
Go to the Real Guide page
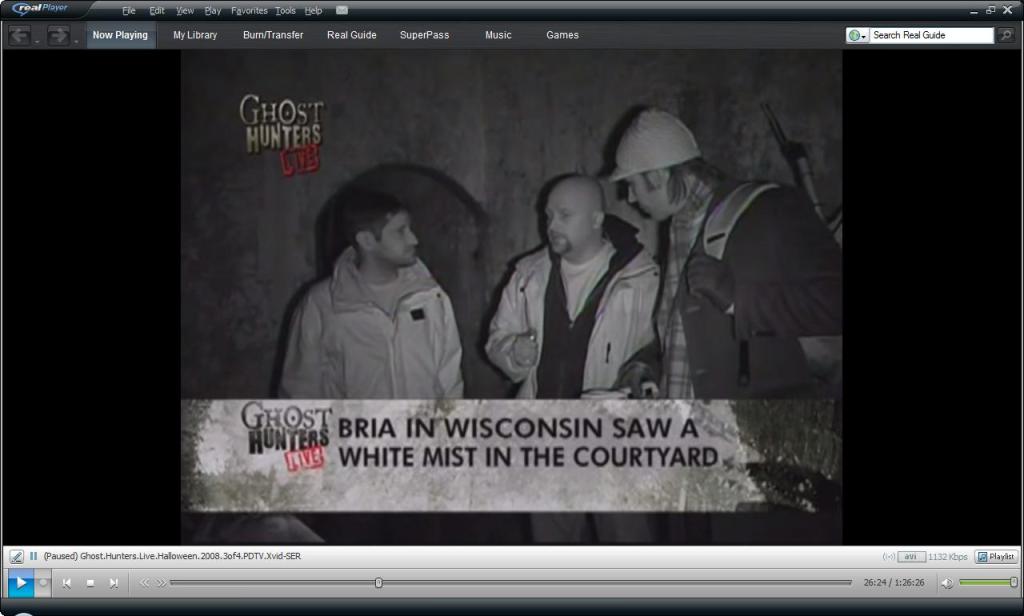click(x=350, y=34)
